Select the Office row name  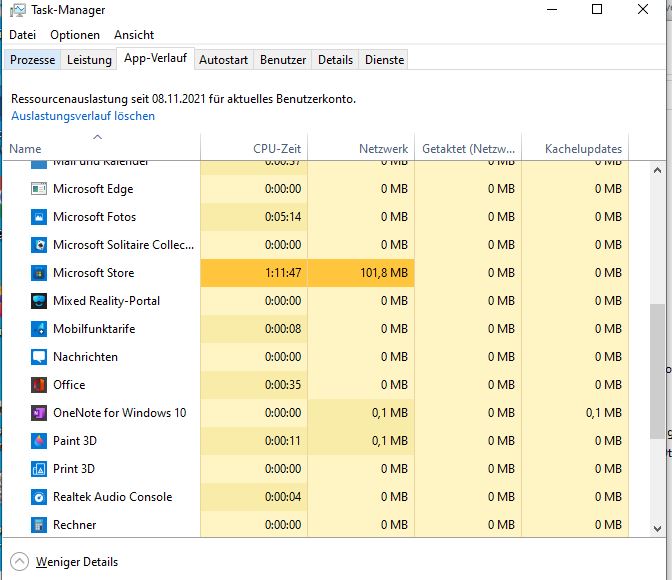click(x=69, y=385)
